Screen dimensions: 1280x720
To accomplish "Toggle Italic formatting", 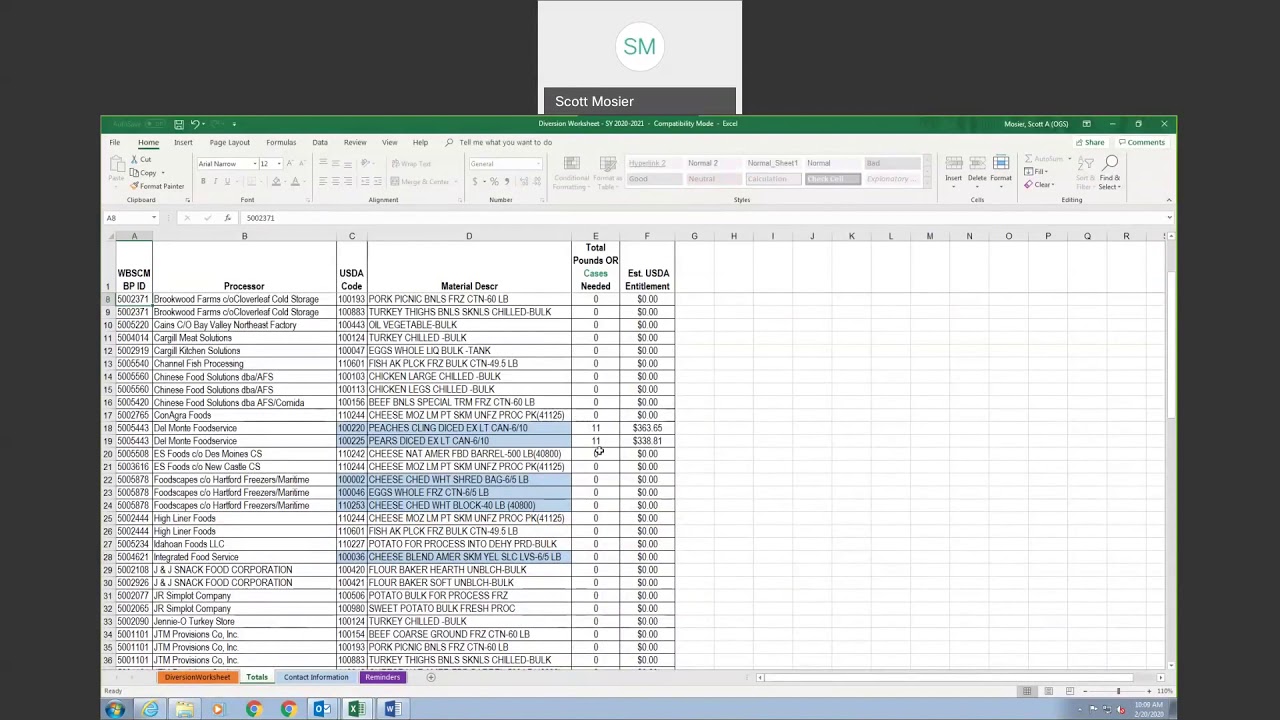I will click(x=215, y=181).
